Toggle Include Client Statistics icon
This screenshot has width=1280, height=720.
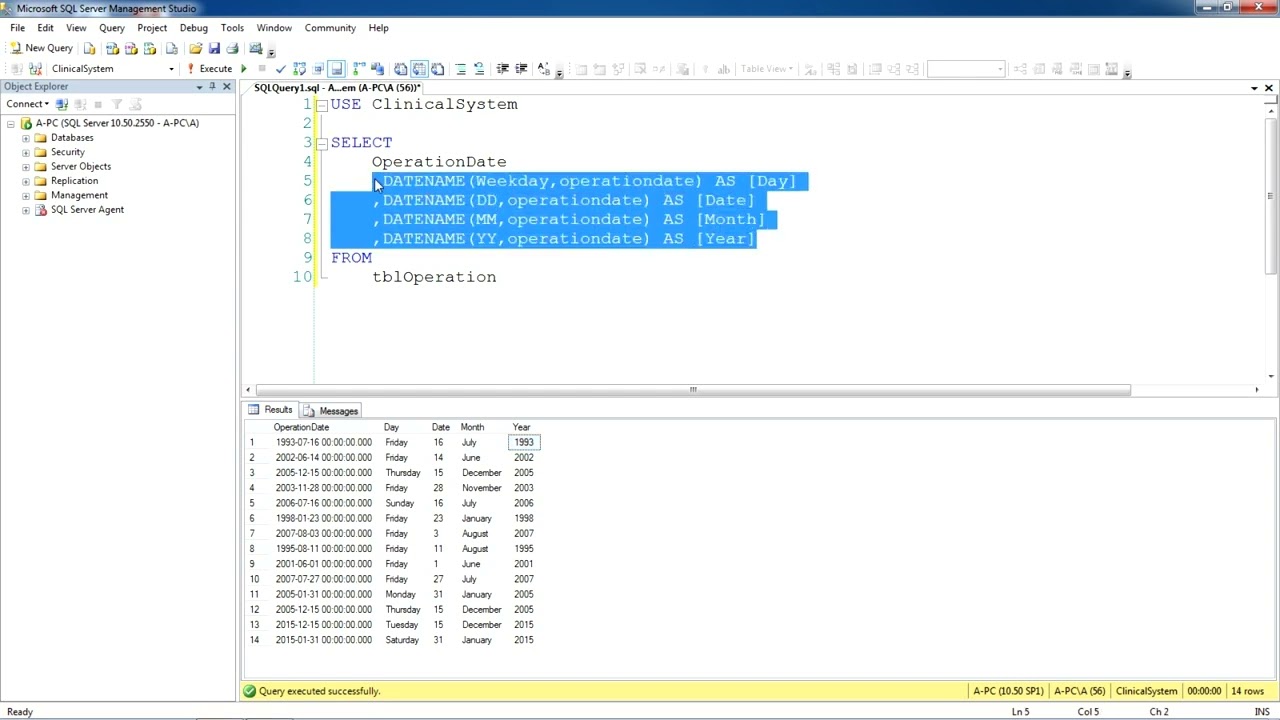(x=377, y=69)
